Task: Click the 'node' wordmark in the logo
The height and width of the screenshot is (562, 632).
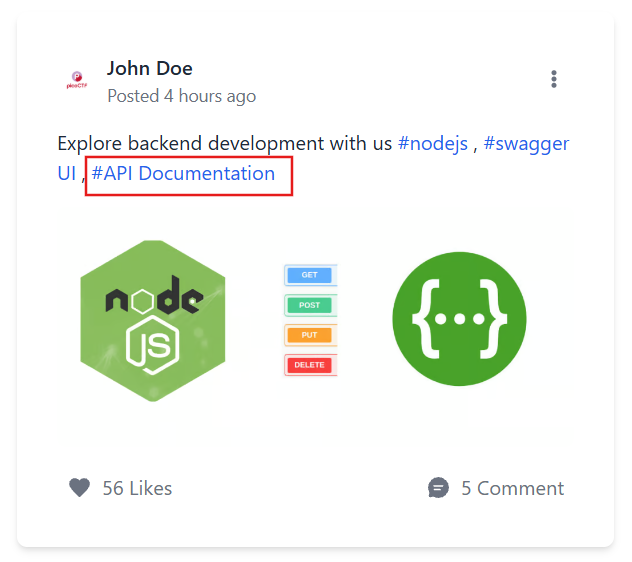Action: pyautogui.click(x=154, y=297)
